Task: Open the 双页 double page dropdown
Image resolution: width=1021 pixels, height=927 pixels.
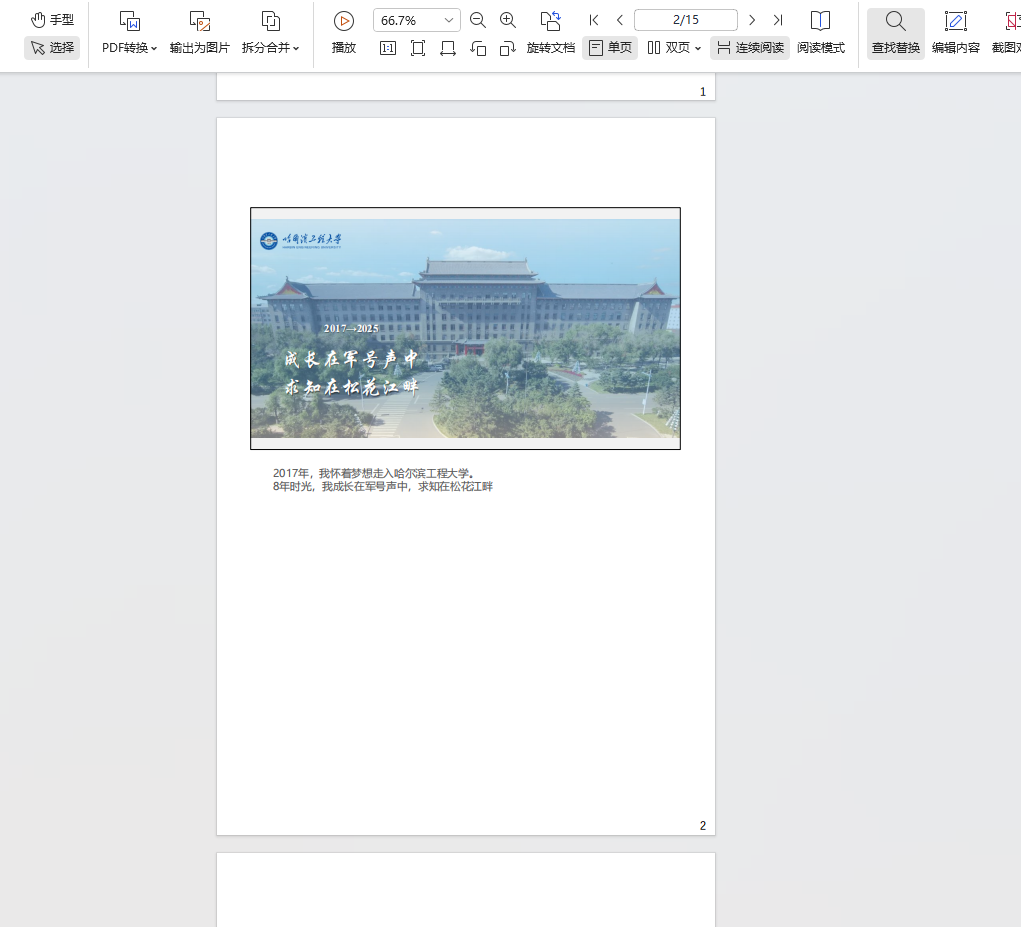Action: [x=674, y=48]
